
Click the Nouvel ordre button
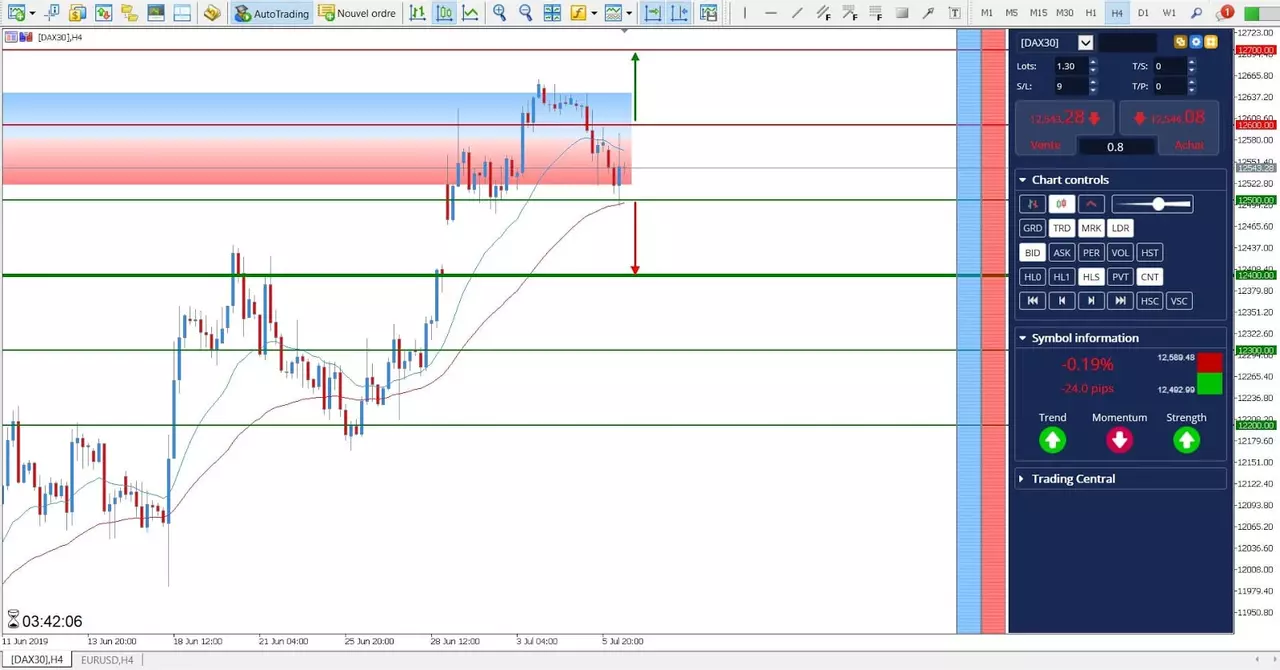click(x=357, y=13)
